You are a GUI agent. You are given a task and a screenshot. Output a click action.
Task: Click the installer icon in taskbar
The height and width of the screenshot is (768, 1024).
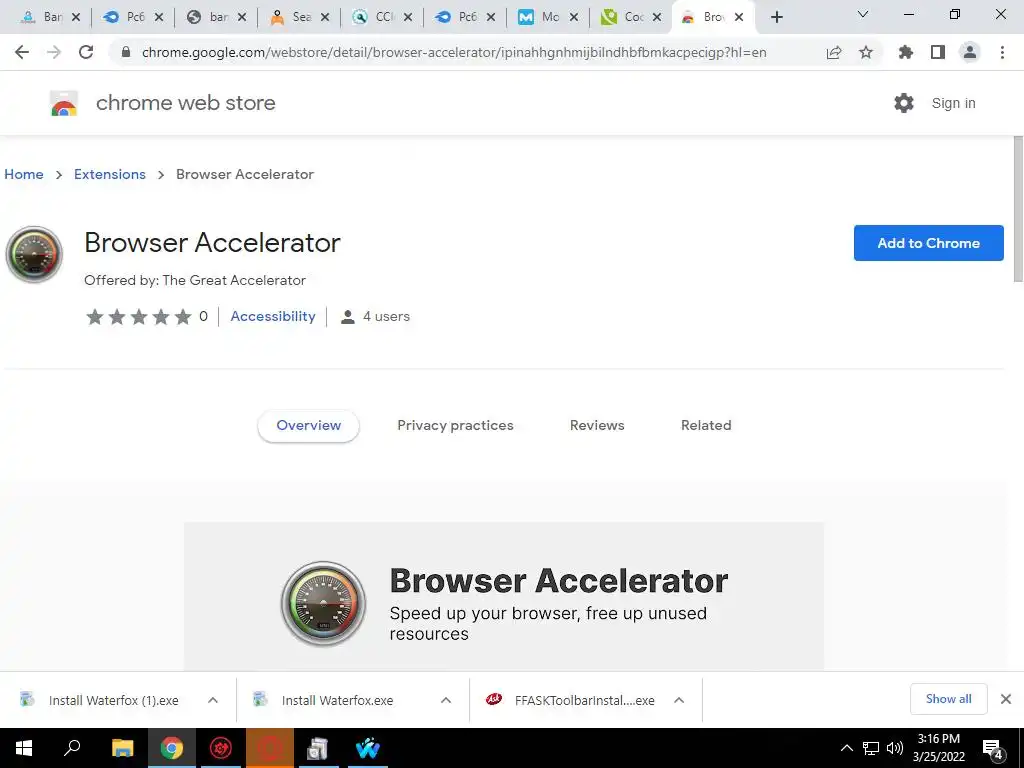(318, 748)
